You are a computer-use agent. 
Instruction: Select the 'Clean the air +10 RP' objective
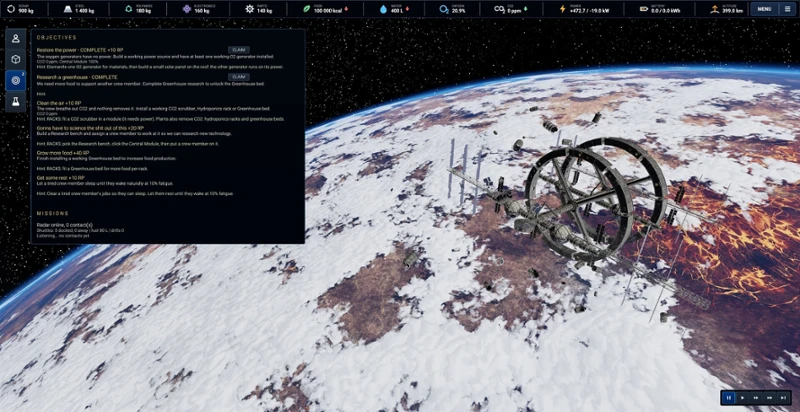[x=59, y=103]
